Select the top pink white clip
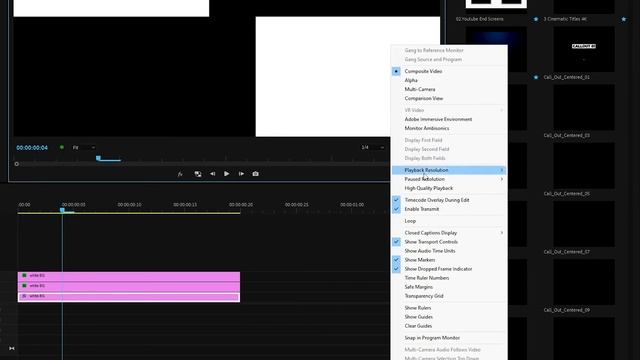Image resolution: width=640 pixels, height=360 pixels. point(129,276)
